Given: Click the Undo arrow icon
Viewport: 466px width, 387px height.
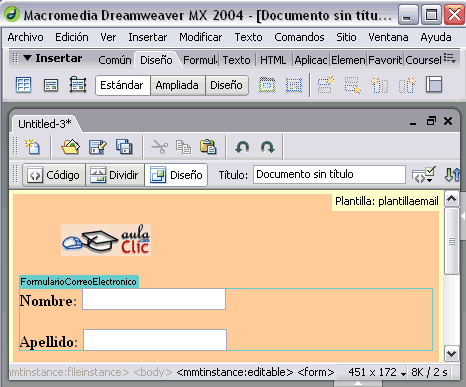Looking at the screenshot, I should click(x=242, y=147).
